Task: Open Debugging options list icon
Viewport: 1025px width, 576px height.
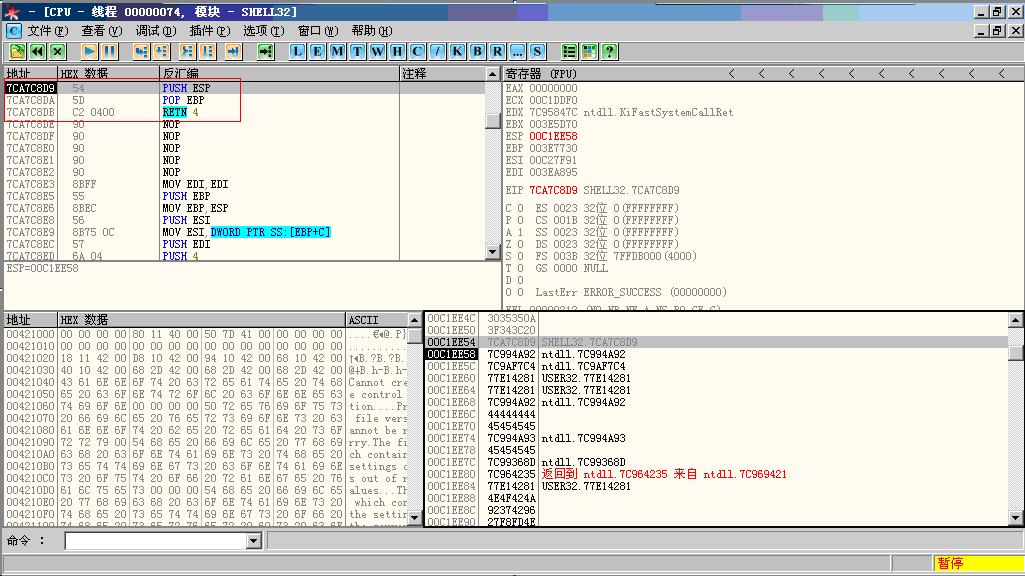Action: point(569,52)
